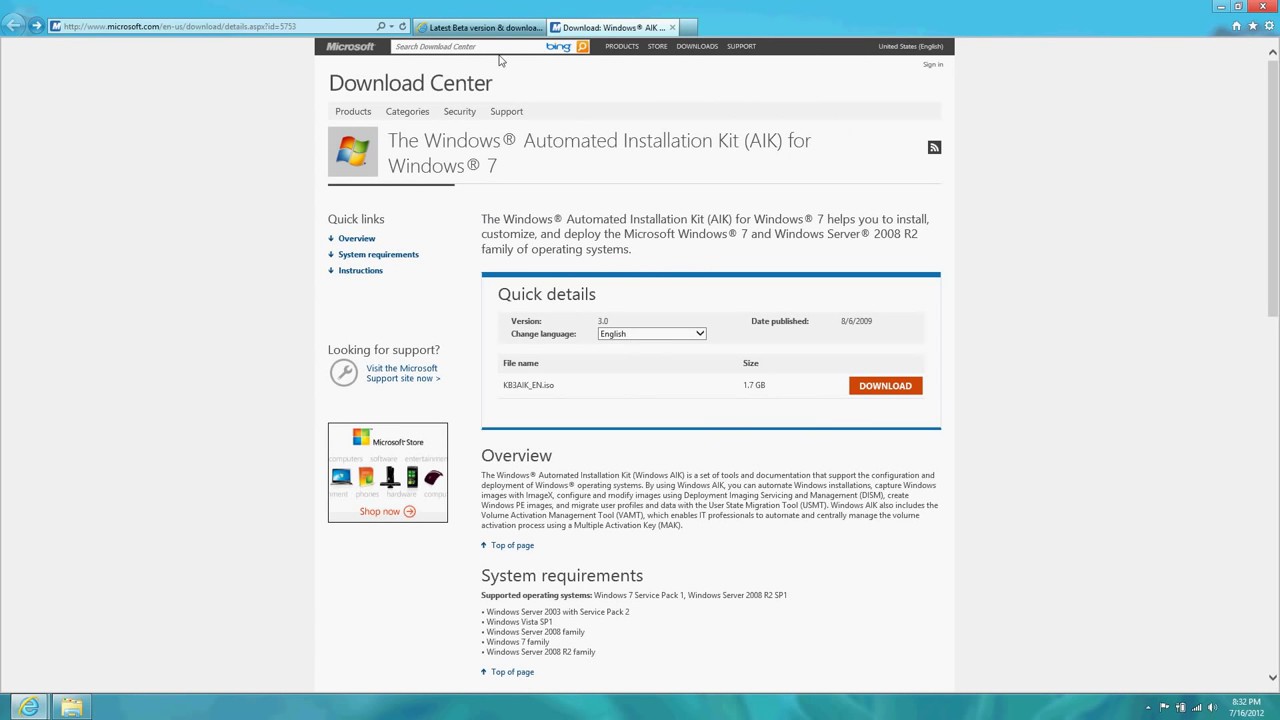Image resolution: width=1280 pixels, height=720 pixels.
Task: Open the Tools gear icon
Action: pyautogui.click(x=1267, y=26)
